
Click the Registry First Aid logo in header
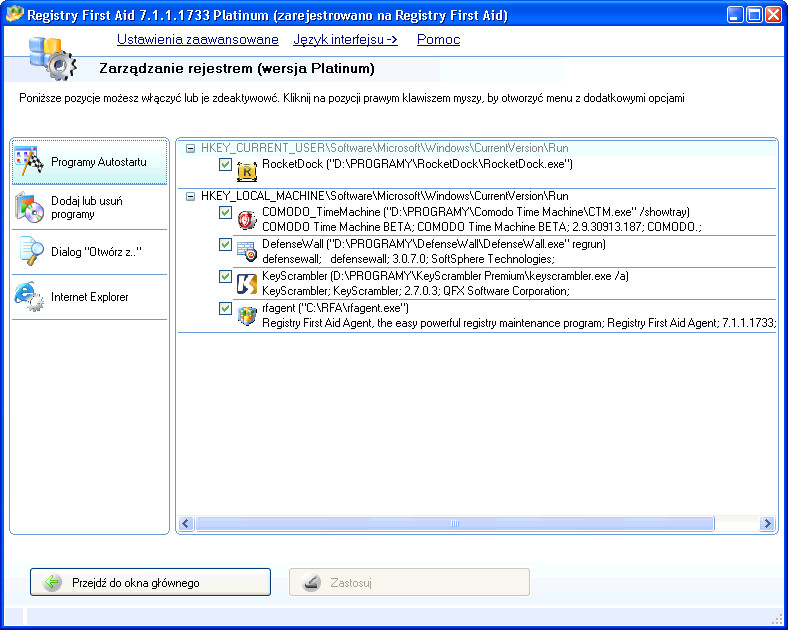point(53,58)
